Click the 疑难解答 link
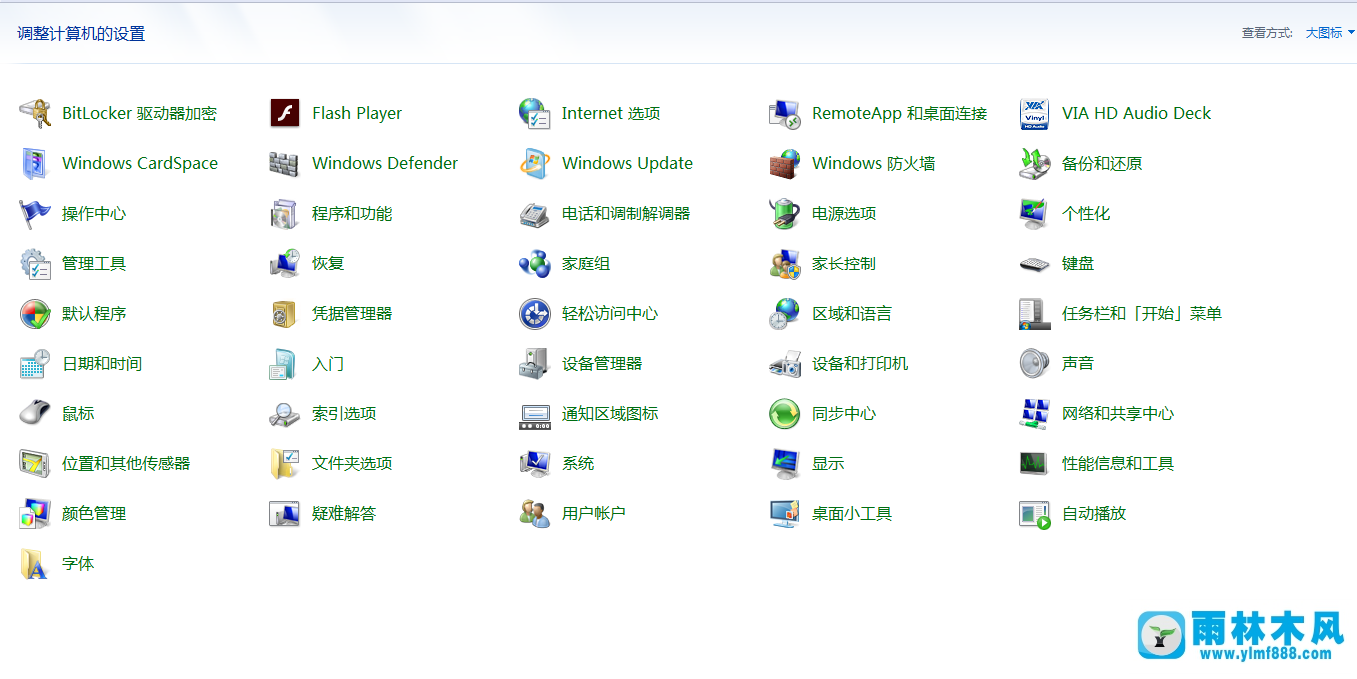 pos(344,514)
